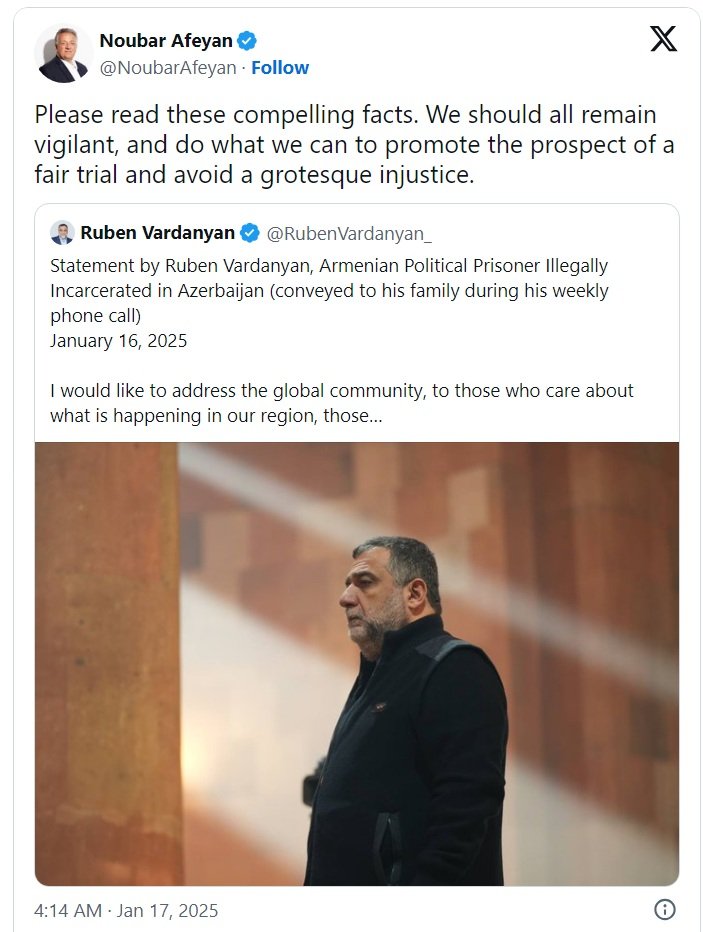703x932 pixels.
Task: Open the Ruben Vardanyan display name
Action: (157, 233)
